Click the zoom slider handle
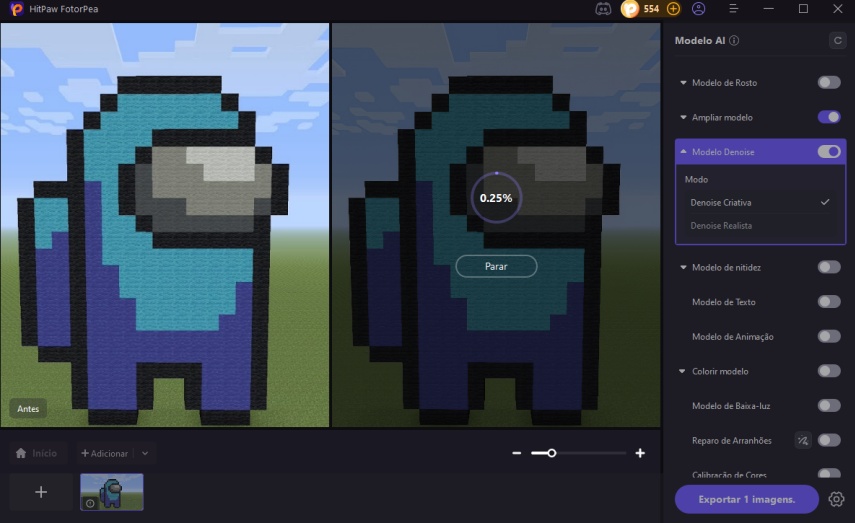Image resolution: width=855 pixels, height=523 pixels. point(552,453)
